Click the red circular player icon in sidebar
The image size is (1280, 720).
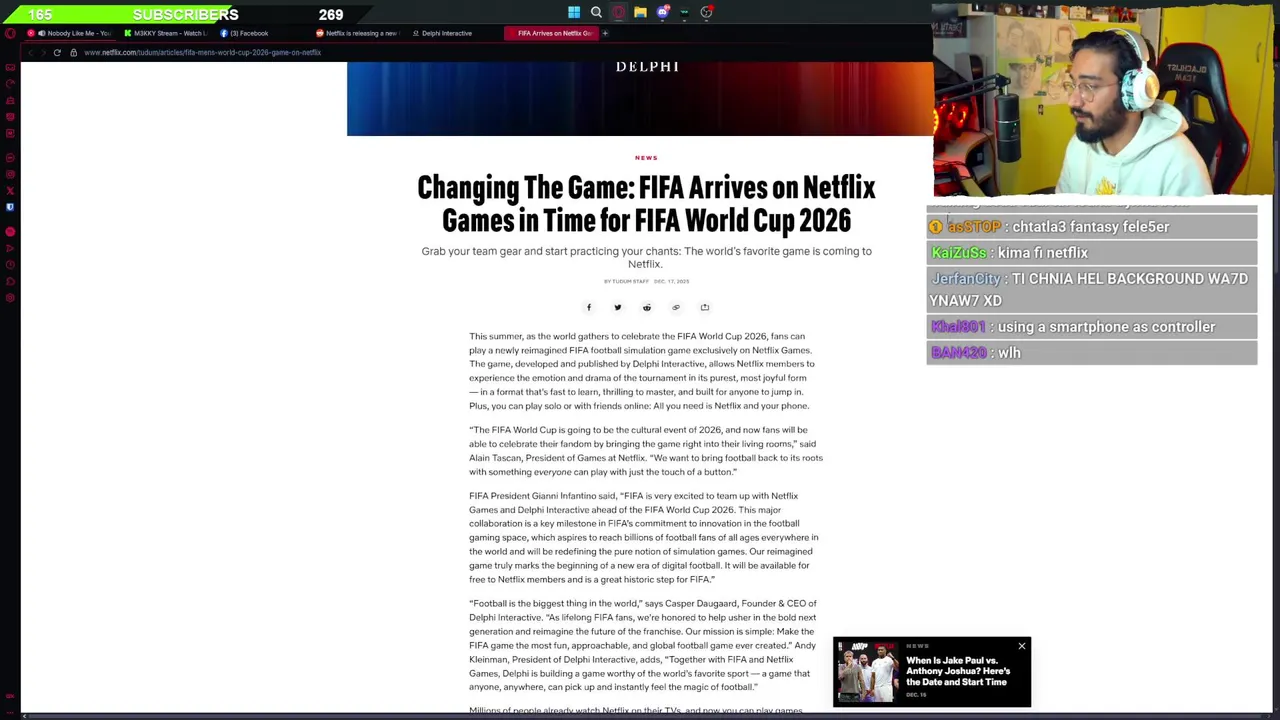pyautogui.click(x=10, y=232)
